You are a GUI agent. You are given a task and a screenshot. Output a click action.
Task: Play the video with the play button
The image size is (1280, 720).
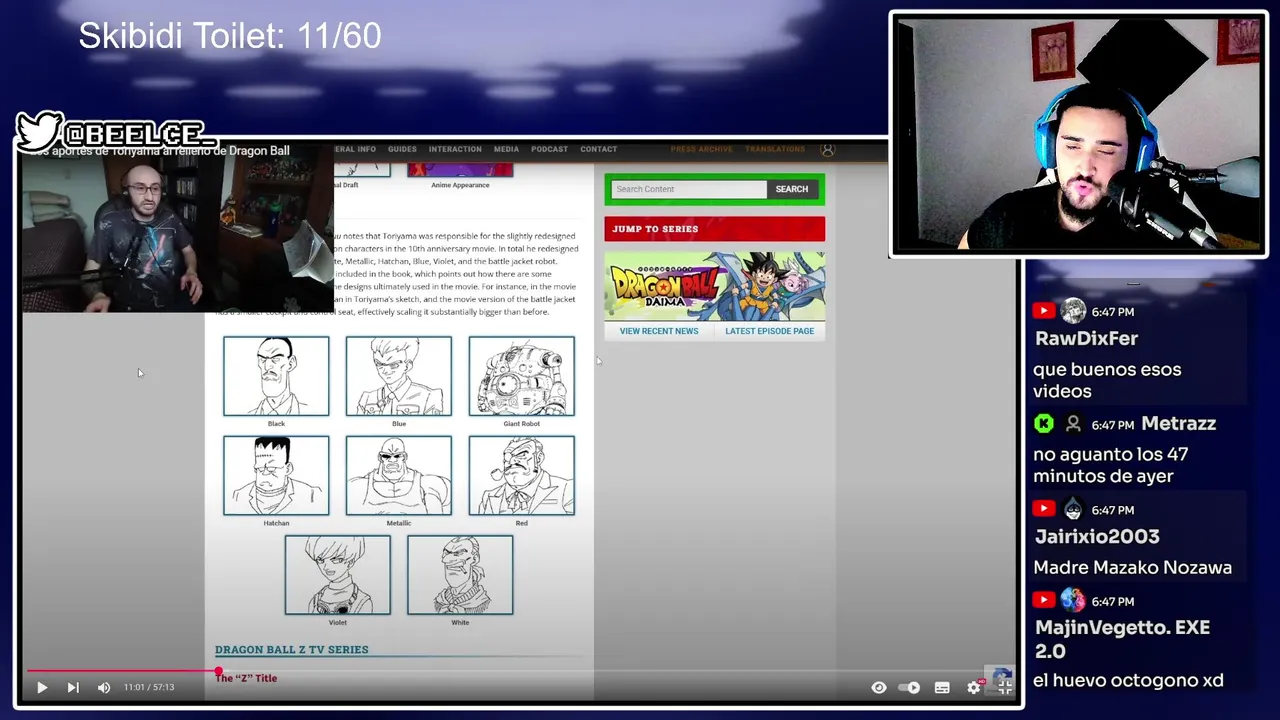tap(42, 687)
